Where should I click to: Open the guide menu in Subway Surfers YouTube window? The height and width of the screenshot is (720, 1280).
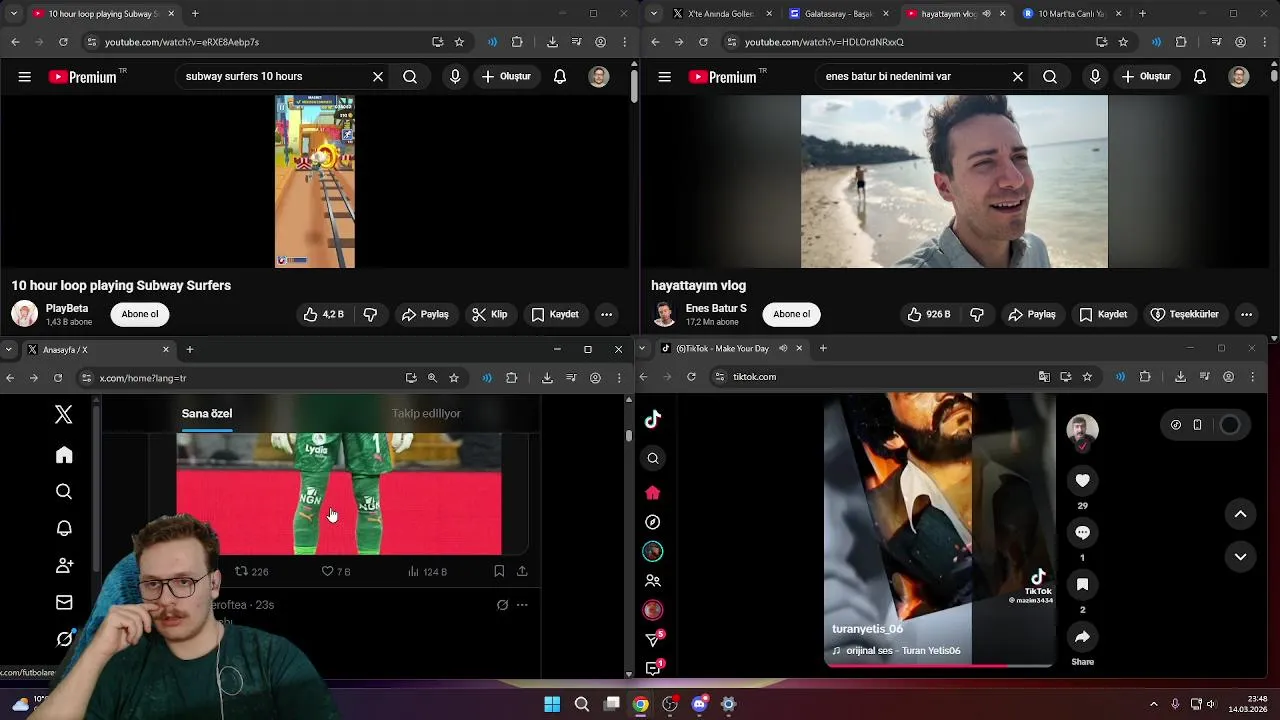pos(24,76)
